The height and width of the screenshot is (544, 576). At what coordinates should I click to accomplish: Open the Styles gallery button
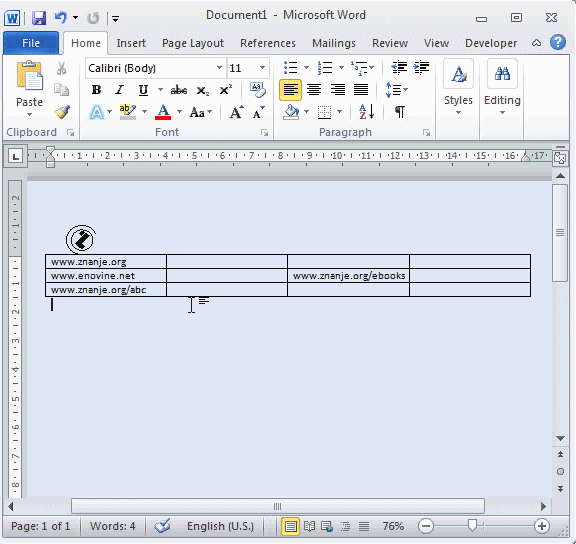(458, 87)
